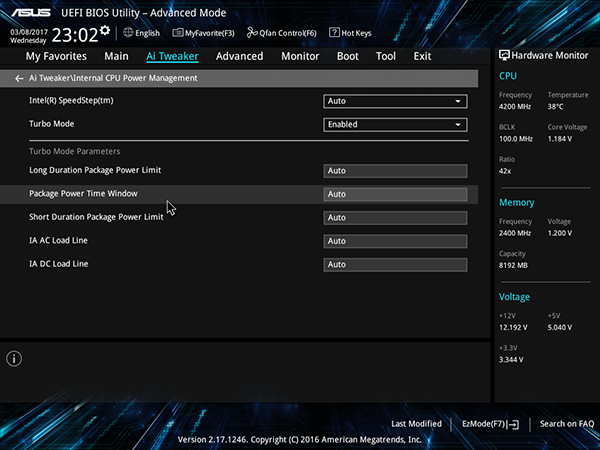Click the Voltage section heading
The width and height of the screenshot is (600, 450).
514,297
